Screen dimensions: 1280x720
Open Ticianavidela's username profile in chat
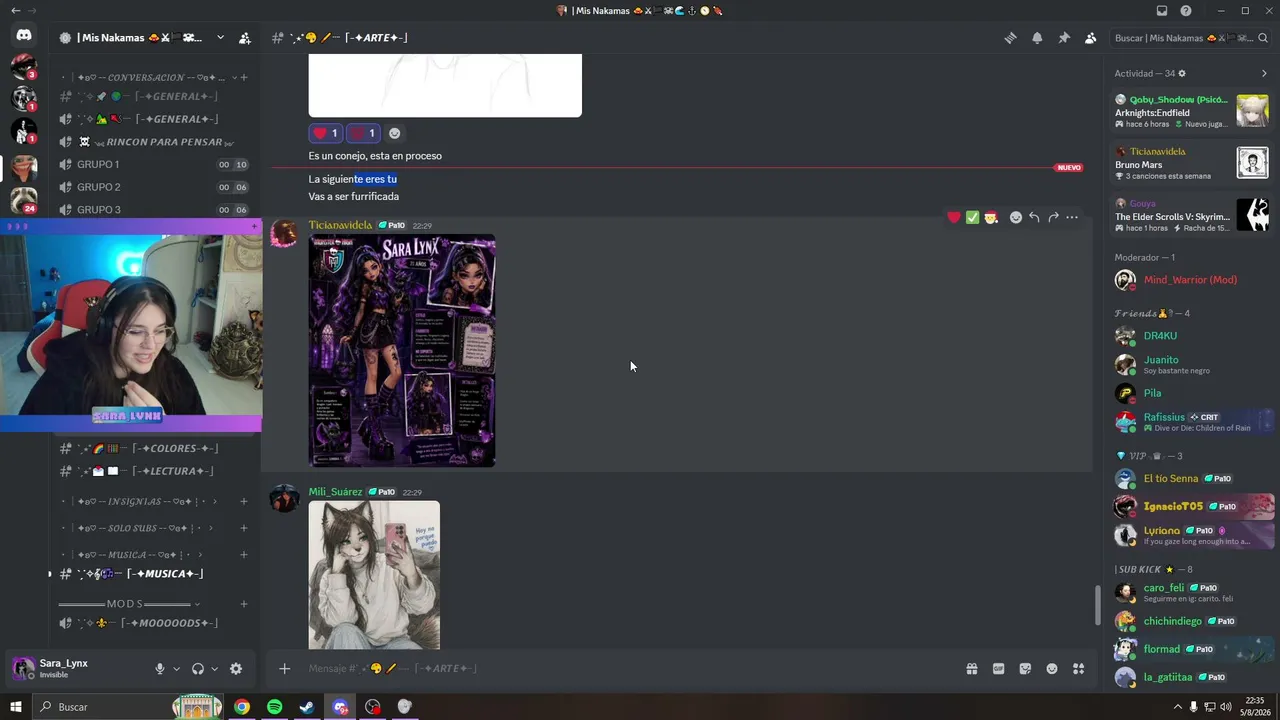(340, 225)
